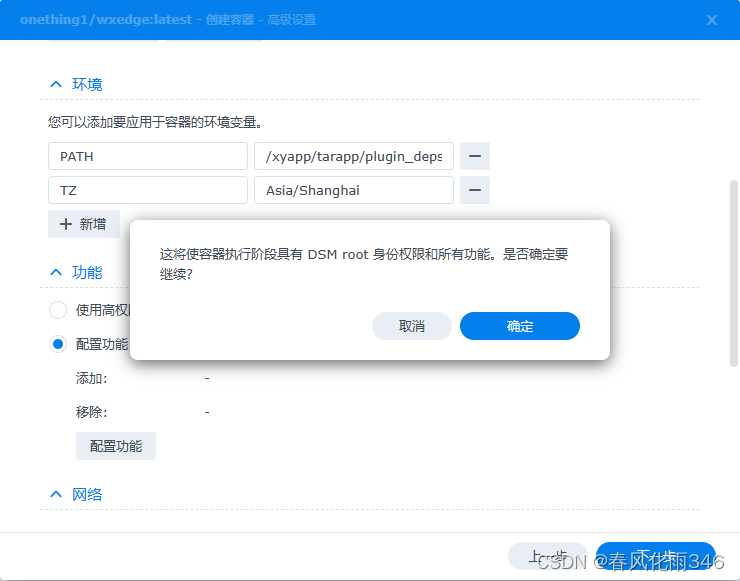Select the 使用高权限 radio option
Viewport: 740px width, 581px height.
coord(58,310)
